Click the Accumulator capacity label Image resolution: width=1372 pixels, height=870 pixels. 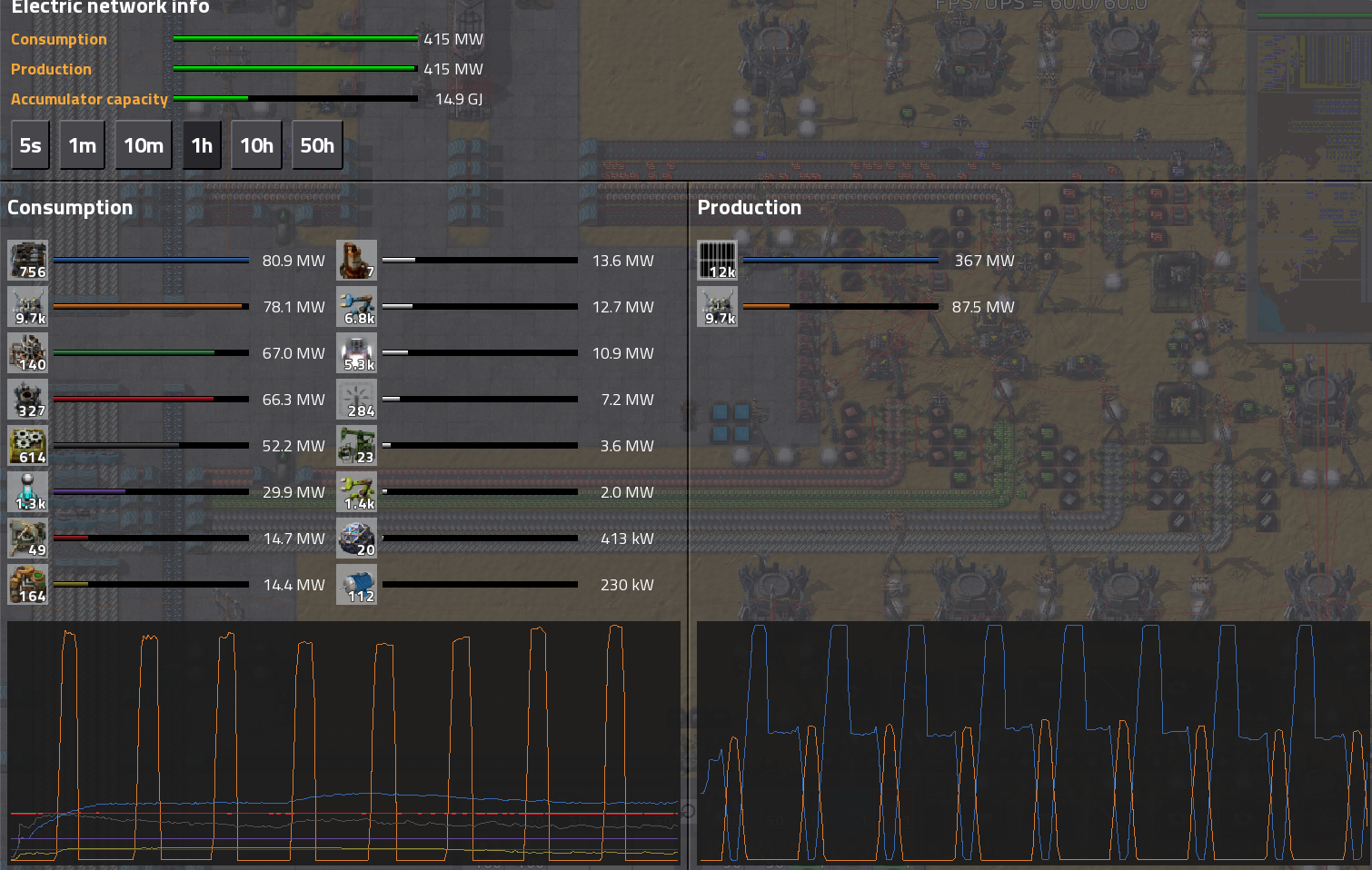pos(89,99)
